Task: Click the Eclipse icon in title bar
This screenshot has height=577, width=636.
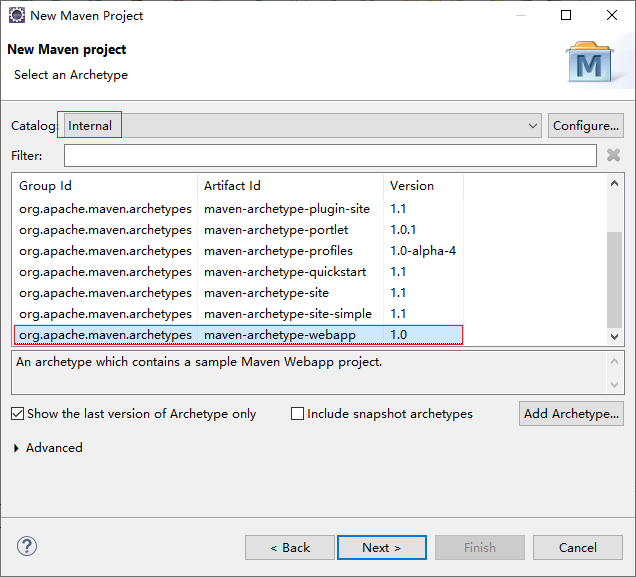Action: 17,15
